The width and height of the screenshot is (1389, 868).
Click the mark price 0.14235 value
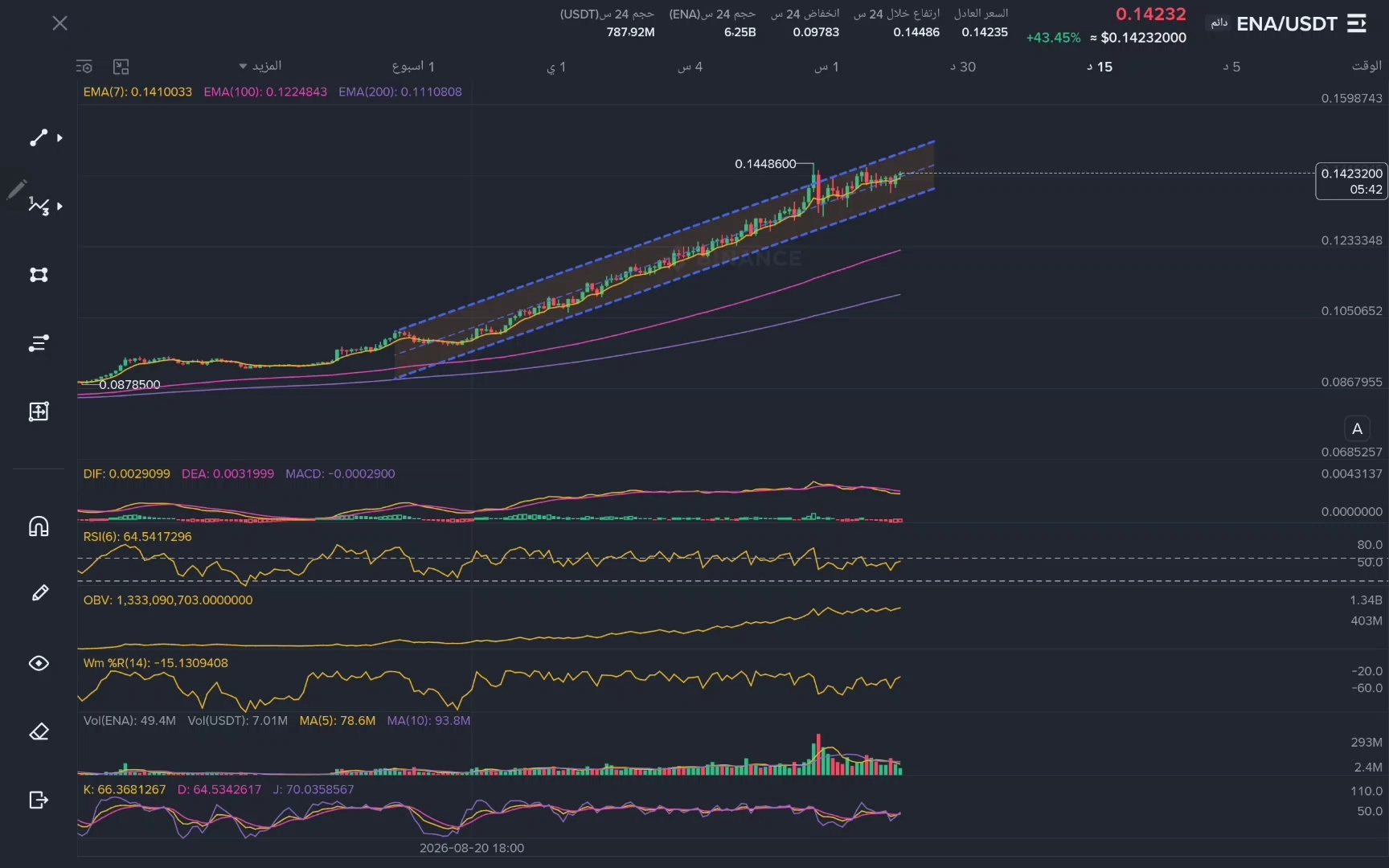[x=985, y=32]
